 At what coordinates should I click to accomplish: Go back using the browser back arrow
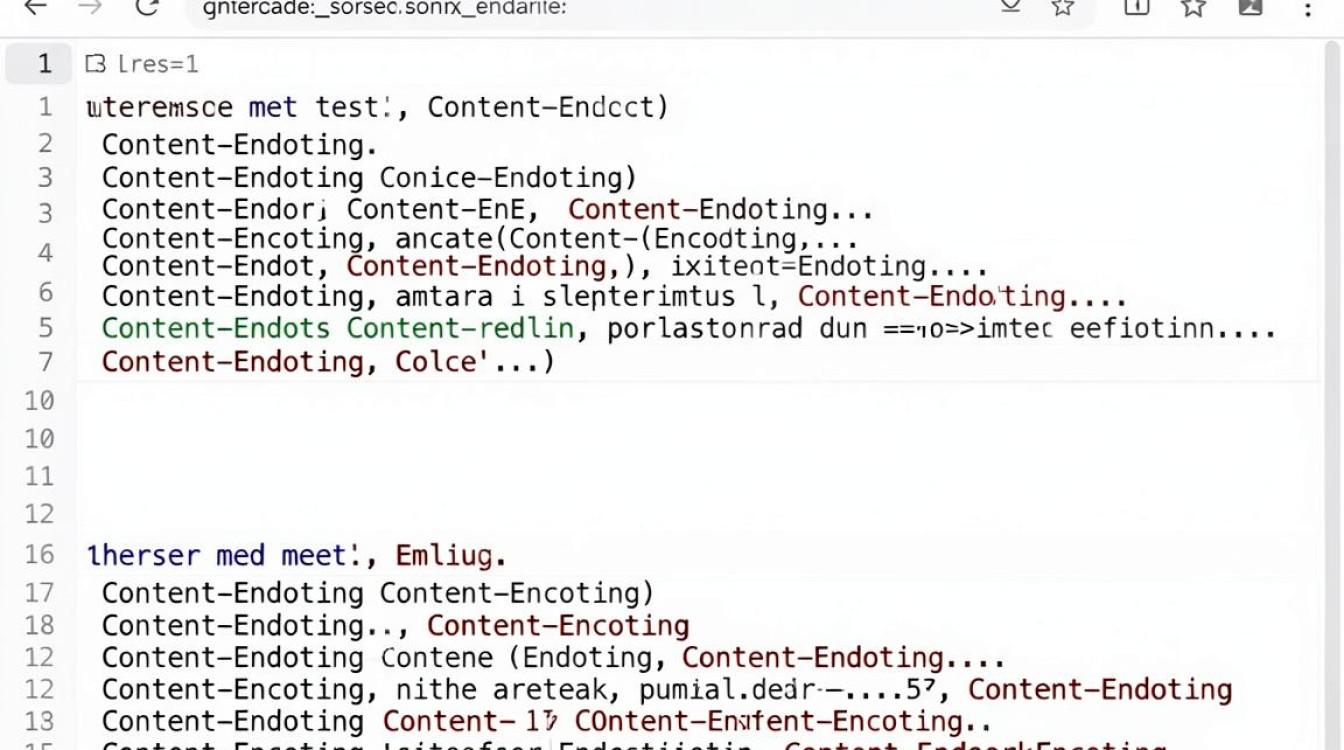point(34,6)
